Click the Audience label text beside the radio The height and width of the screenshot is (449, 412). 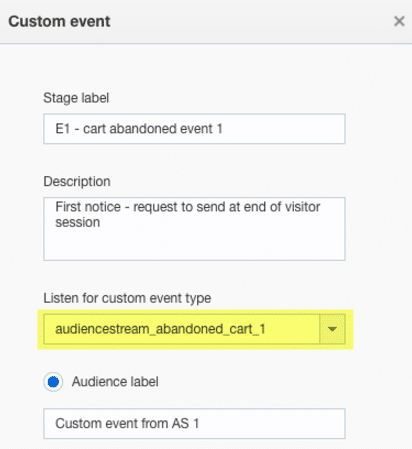(x=115, y=382)
